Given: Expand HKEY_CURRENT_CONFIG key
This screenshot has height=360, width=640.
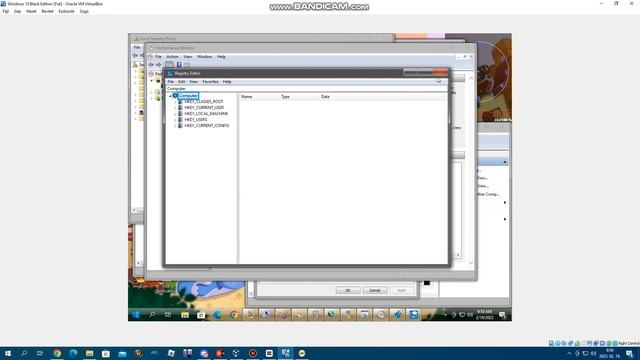Looking at the screenshot, I should pos(176,126).
